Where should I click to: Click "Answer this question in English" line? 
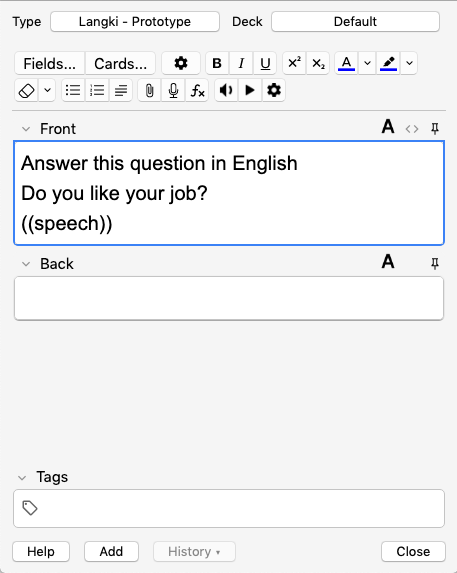click(159, 163)
